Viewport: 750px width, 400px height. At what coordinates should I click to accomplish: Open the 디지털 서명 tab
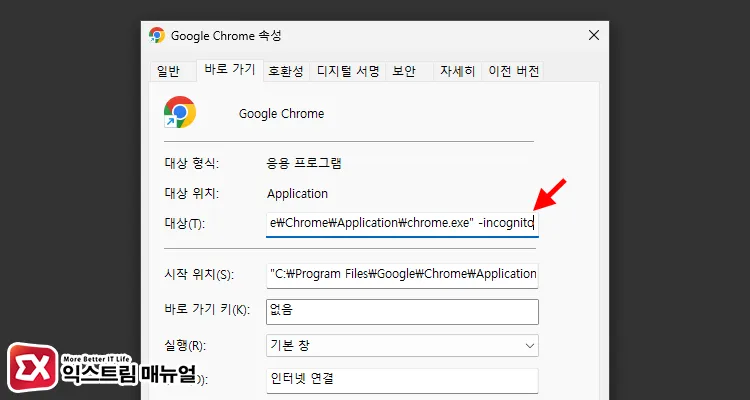348,71
